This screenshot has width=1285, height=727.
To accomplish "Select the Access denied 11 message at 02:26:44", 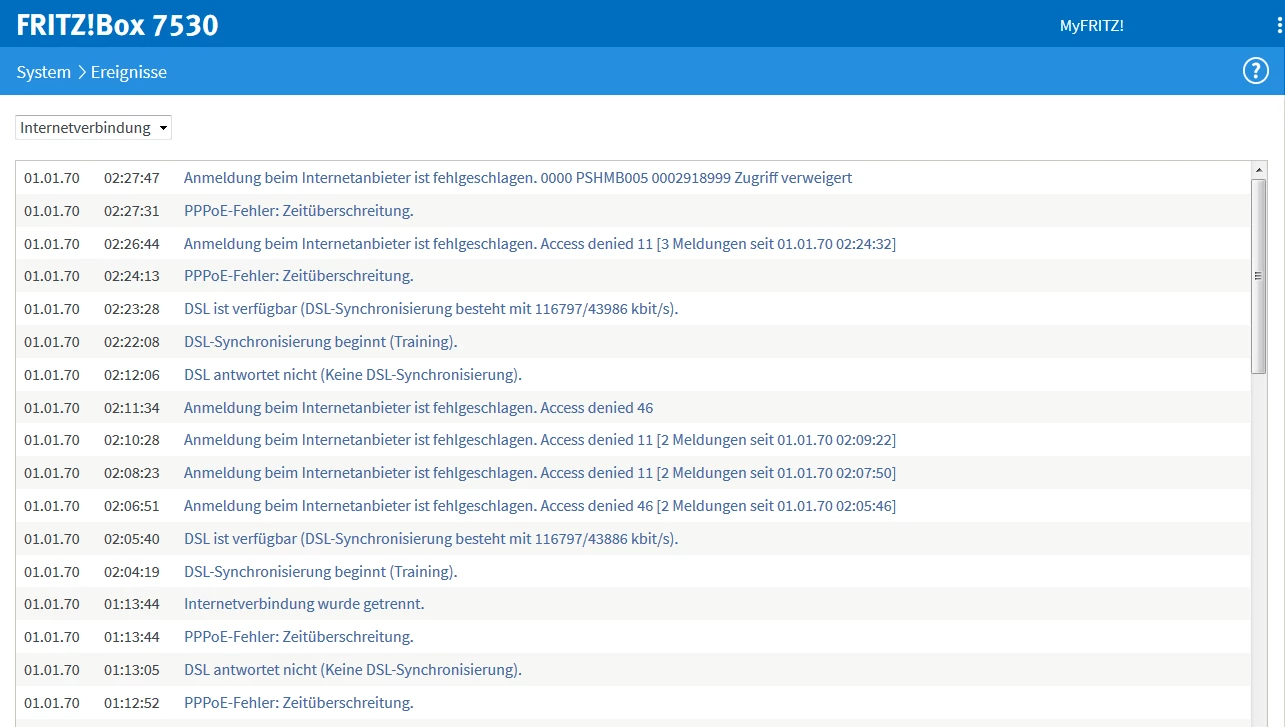I will pyautogui.click(x=540, y=244).
